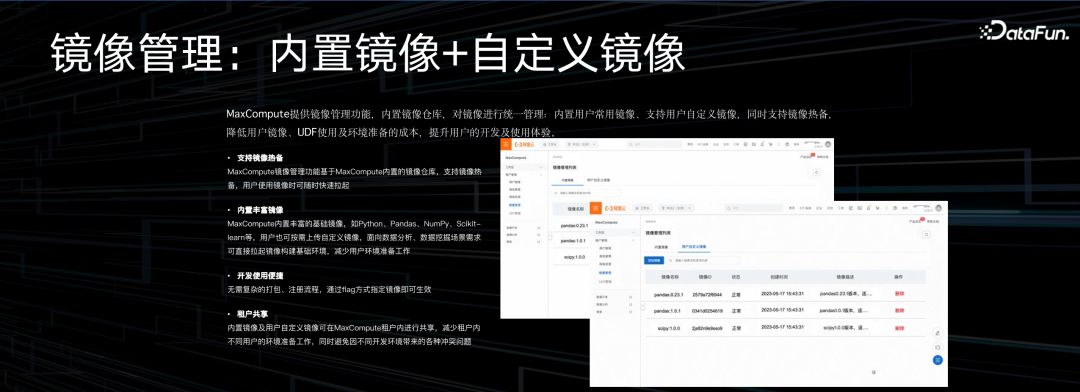This screenshot has height=392, width=1080.
Task: Click the MaxCompute title in front window sidebar
Action: click(607, 223)
